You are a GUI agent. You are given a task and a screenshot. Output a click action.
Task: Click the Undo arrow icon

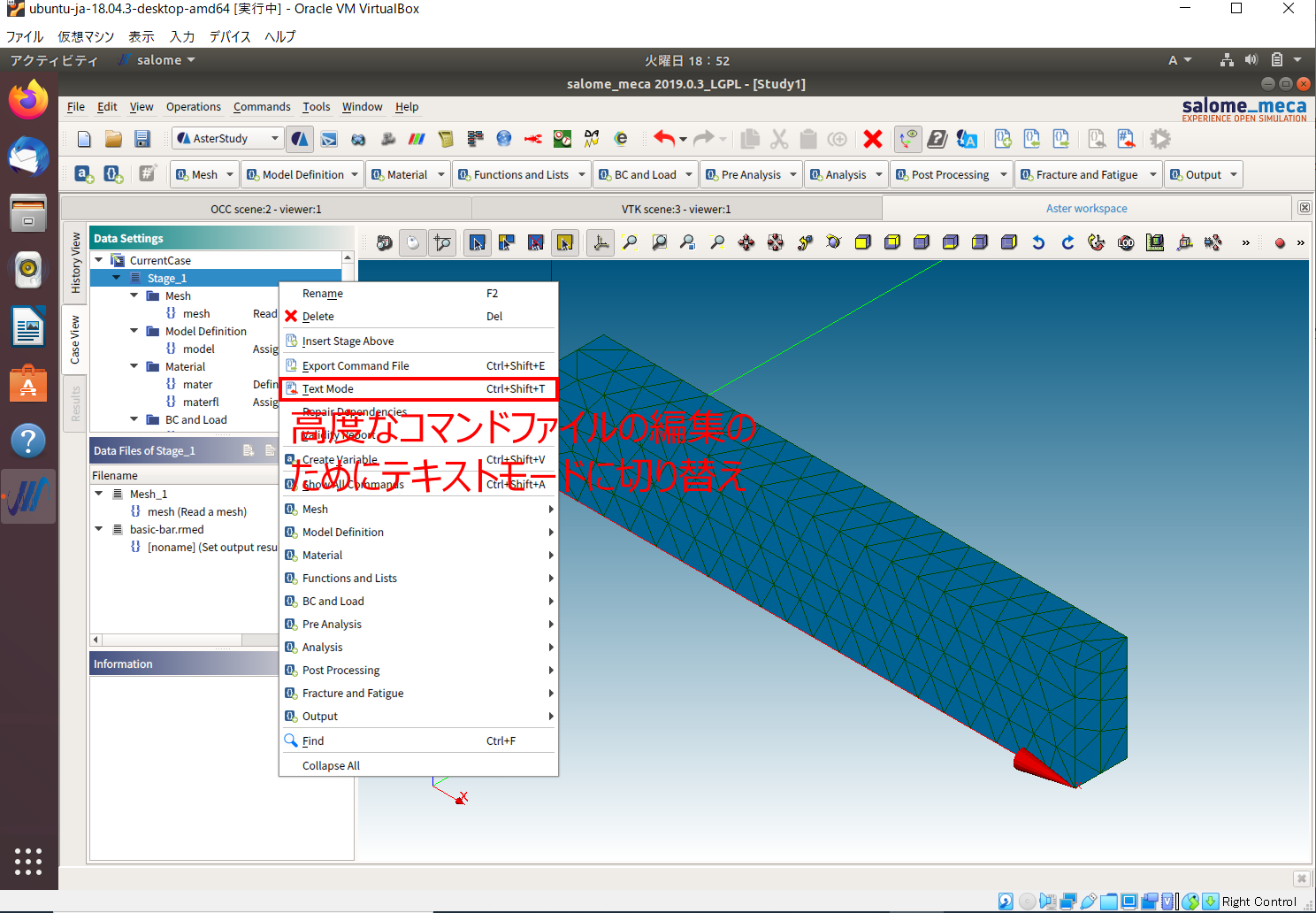[x=664, y=139]
